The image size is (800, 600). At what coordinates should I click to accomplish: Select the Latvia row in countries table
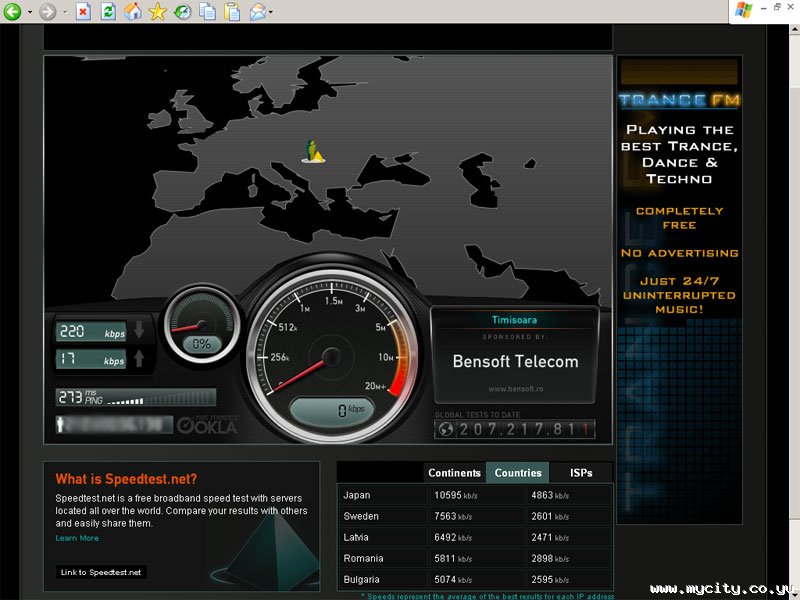[475, 537]
